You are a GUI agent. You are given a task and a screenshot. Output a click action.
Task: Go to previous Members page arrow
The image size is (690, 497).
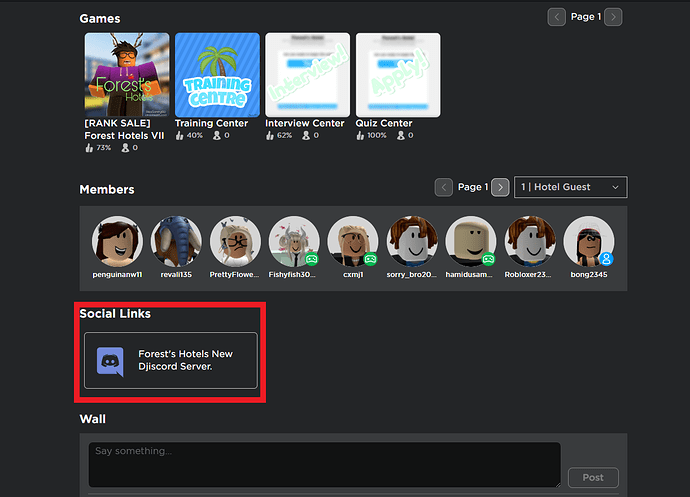(444, 188)
